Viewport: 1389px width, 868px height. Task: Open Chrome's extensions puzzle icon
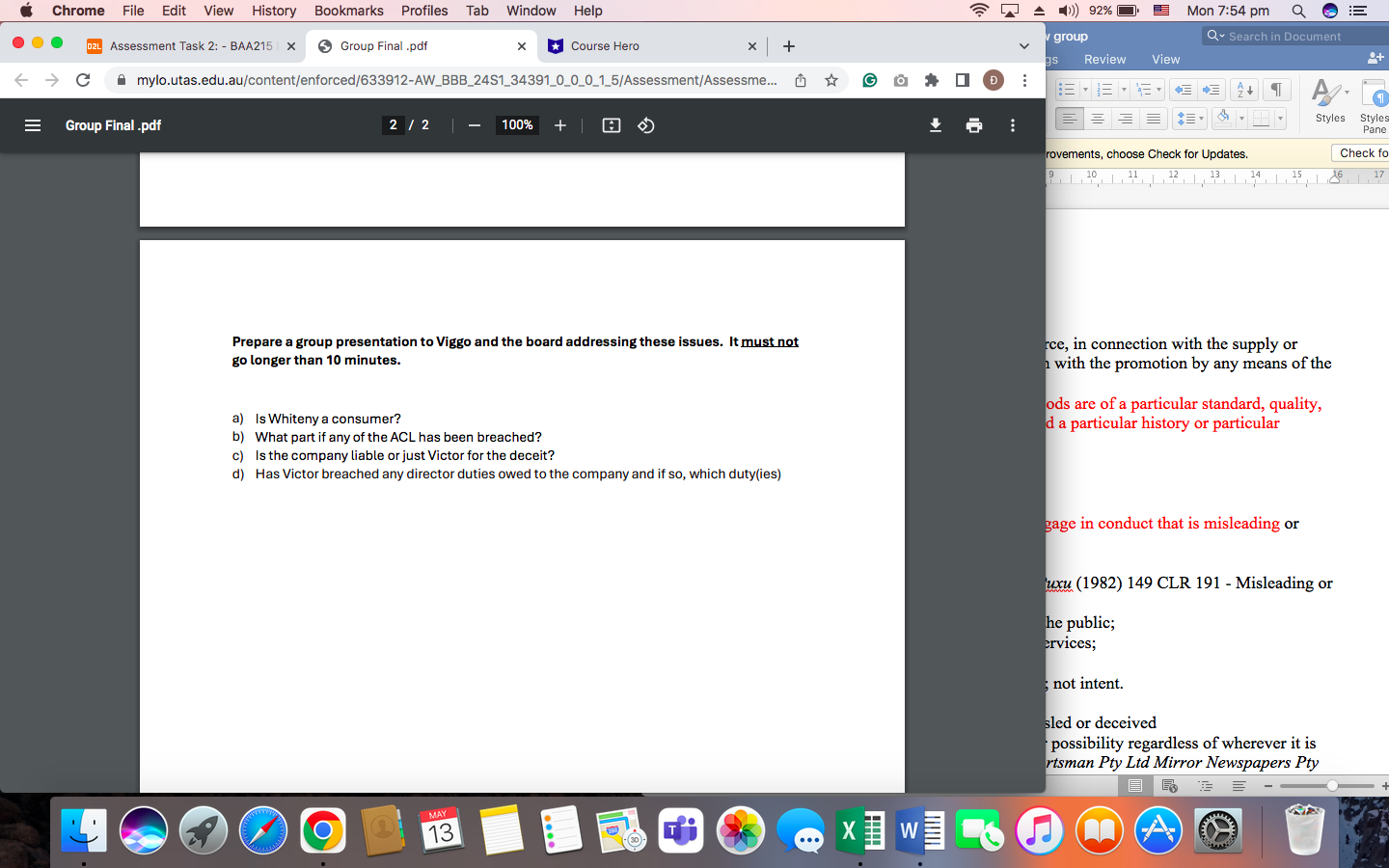(x=932, y=81)
